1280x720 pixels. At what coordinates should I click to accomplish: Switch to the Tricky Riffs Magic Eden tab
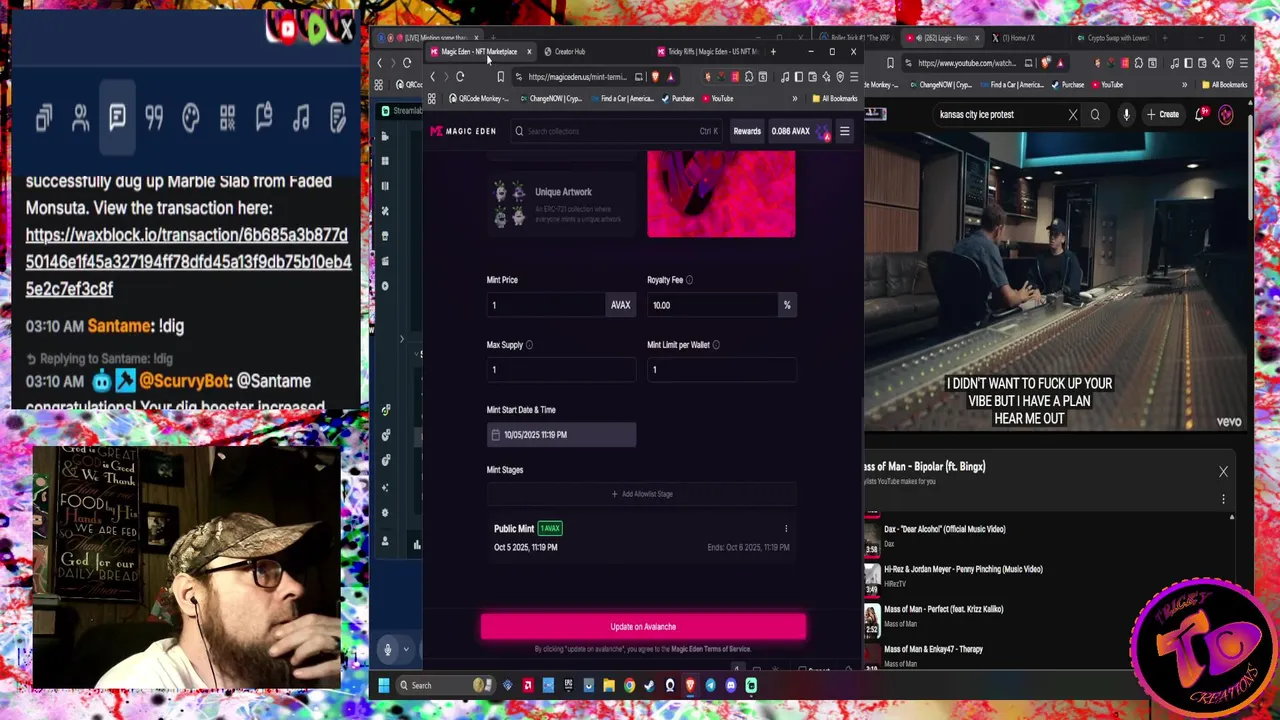tap(711, 52)
